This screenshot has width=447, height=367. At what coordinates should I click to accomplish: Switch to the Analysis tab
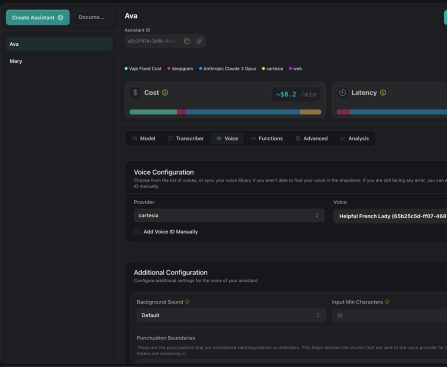355,139
